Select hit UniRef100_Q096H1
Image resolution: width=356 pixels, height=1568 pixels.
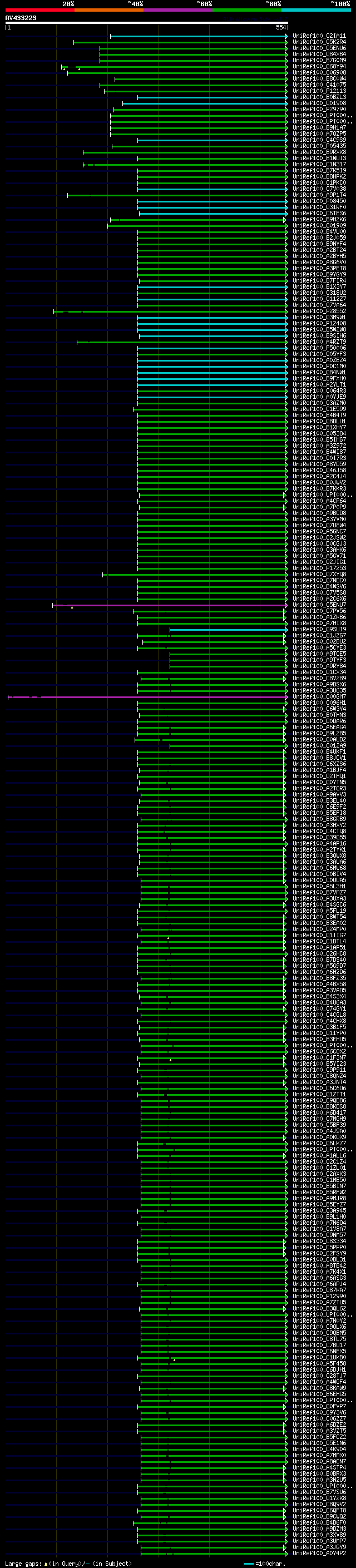[319, 703]
